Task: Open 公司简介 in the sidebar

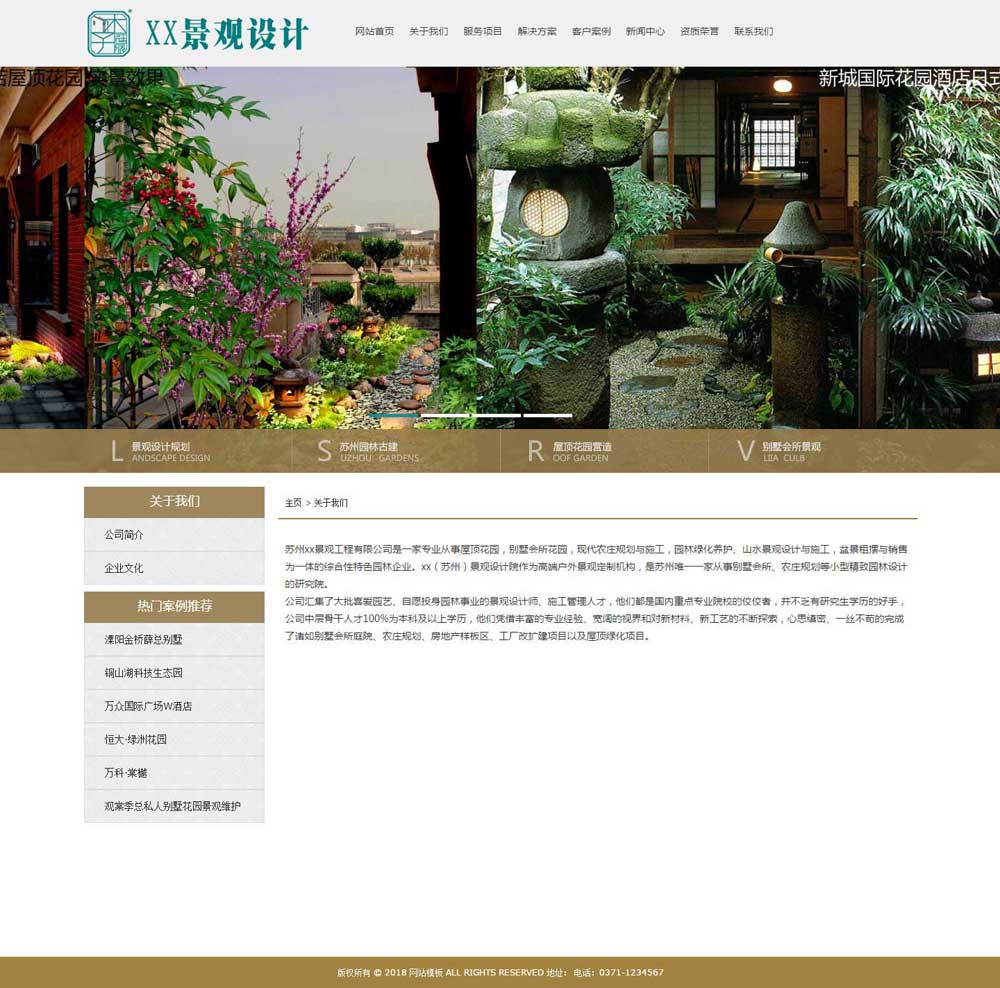Action: click(x=124, y=535)
